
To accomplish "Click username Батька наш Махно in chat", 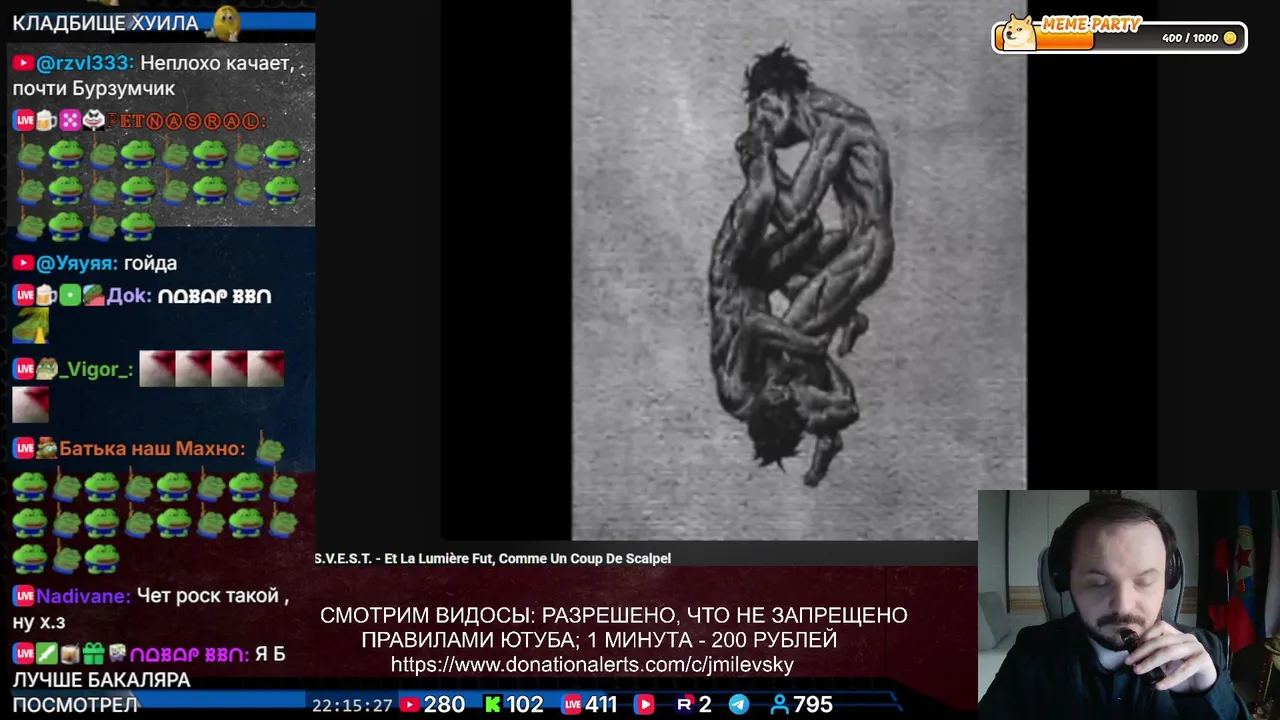I will pos(152,449).
